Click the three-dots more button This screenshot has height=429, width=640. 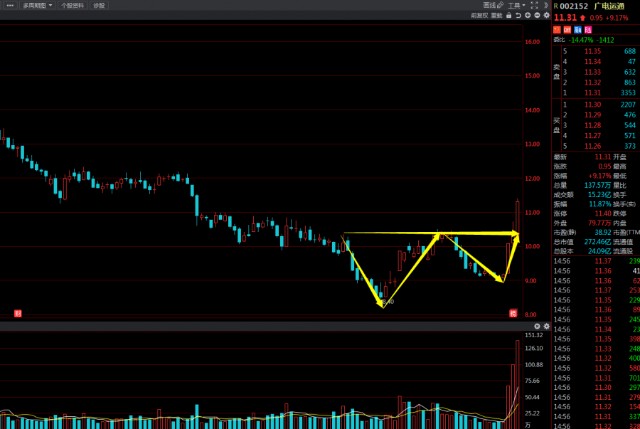tap(8, 5)
